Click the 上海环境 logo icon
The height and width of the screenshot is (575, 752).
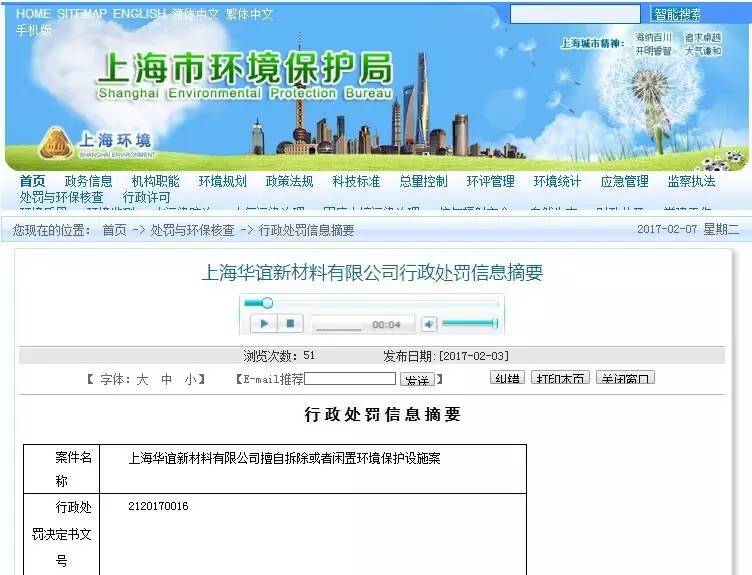pyautogui.click(x=56, y=144)
